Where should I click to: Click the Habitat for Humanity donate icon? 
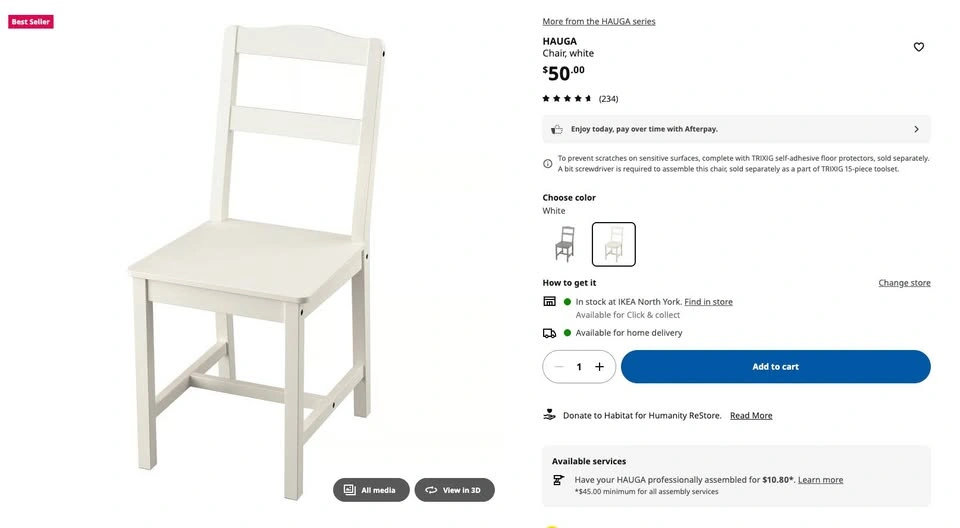click(549, 415)
